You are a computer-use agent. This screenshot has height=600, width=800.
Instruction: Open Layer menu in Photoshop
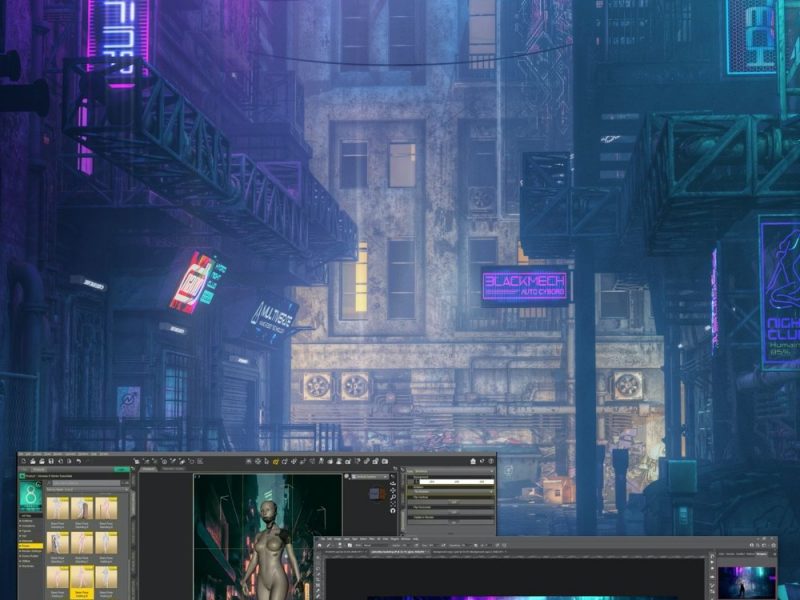tap(347, 539)
